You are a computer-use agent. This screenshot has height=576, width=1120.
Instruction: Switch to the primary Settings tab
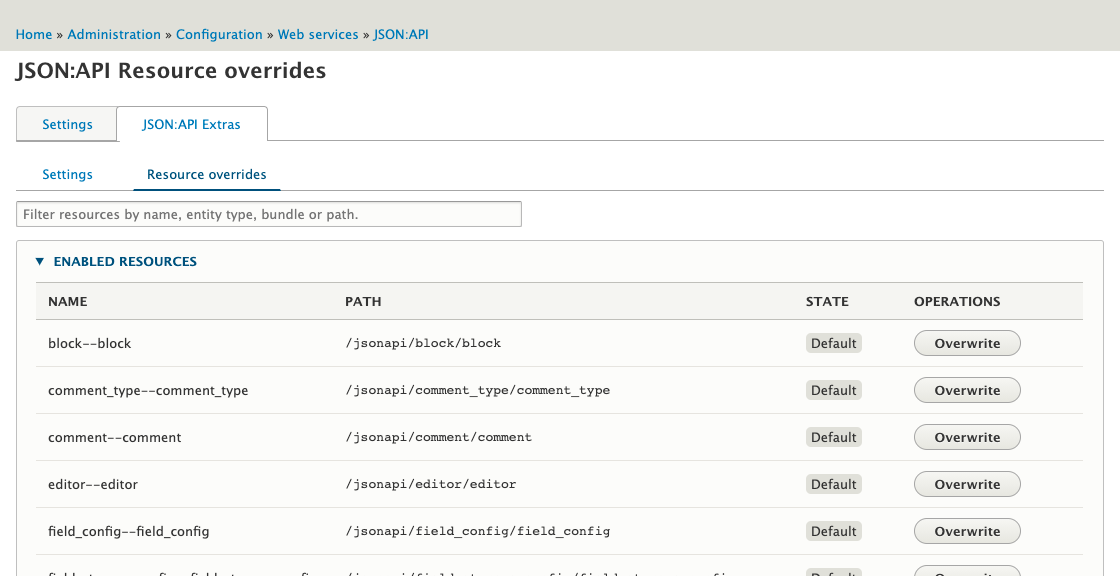pos(67,124)
